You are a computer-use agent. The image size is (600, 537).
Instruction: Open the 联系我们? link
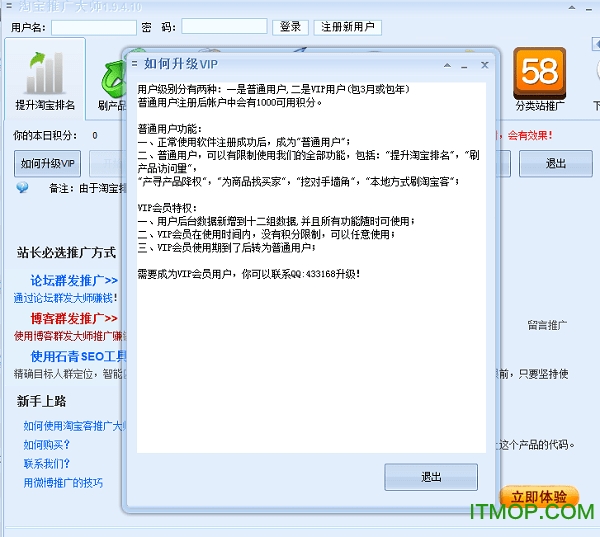(x=47, y=464)
